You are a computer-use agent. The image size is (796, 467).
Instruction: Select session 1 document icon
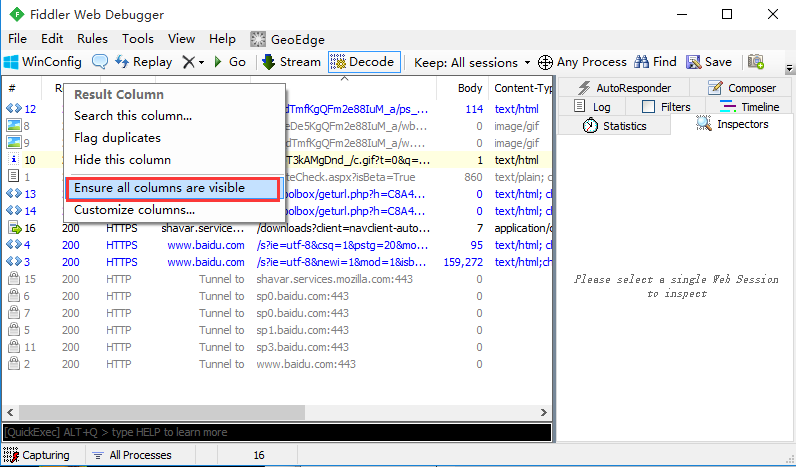tap(14, 177)
